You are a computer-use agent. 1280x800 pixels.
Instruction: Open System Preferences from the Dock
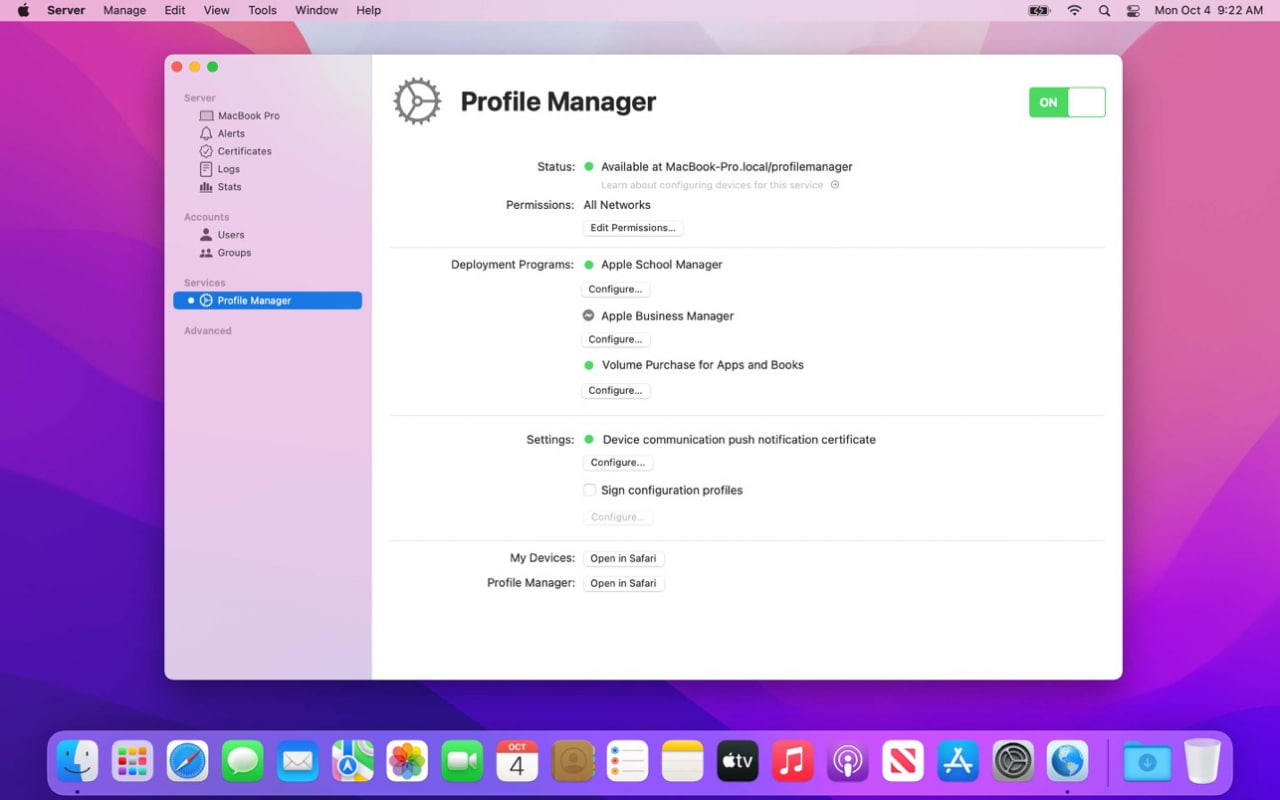pyautogui.click(x=1013, y=762)
